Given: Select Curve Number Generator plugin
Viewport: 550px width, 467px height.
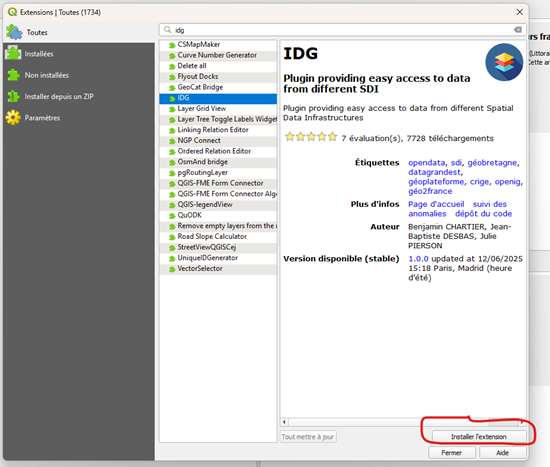Looking at the screenshot, I should tap(218, 55).
